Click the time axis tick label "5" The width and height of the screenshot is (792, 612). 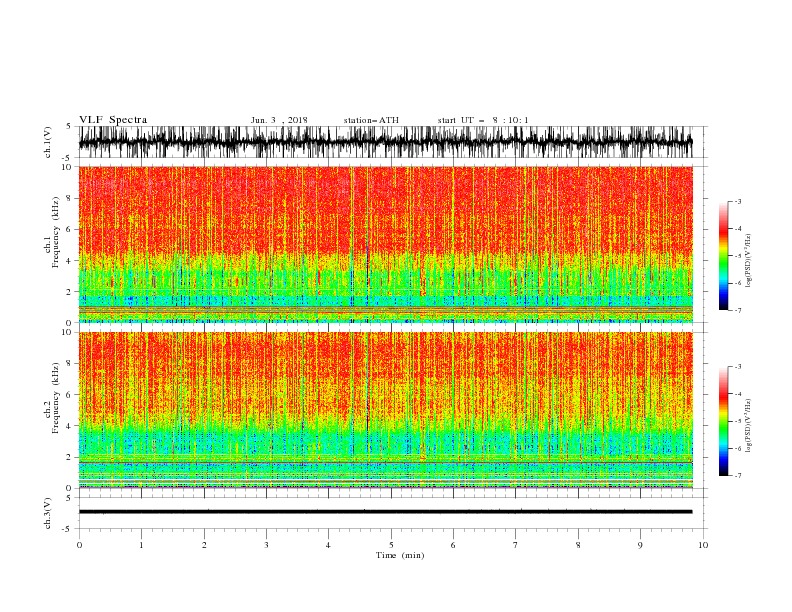point(391,545)
